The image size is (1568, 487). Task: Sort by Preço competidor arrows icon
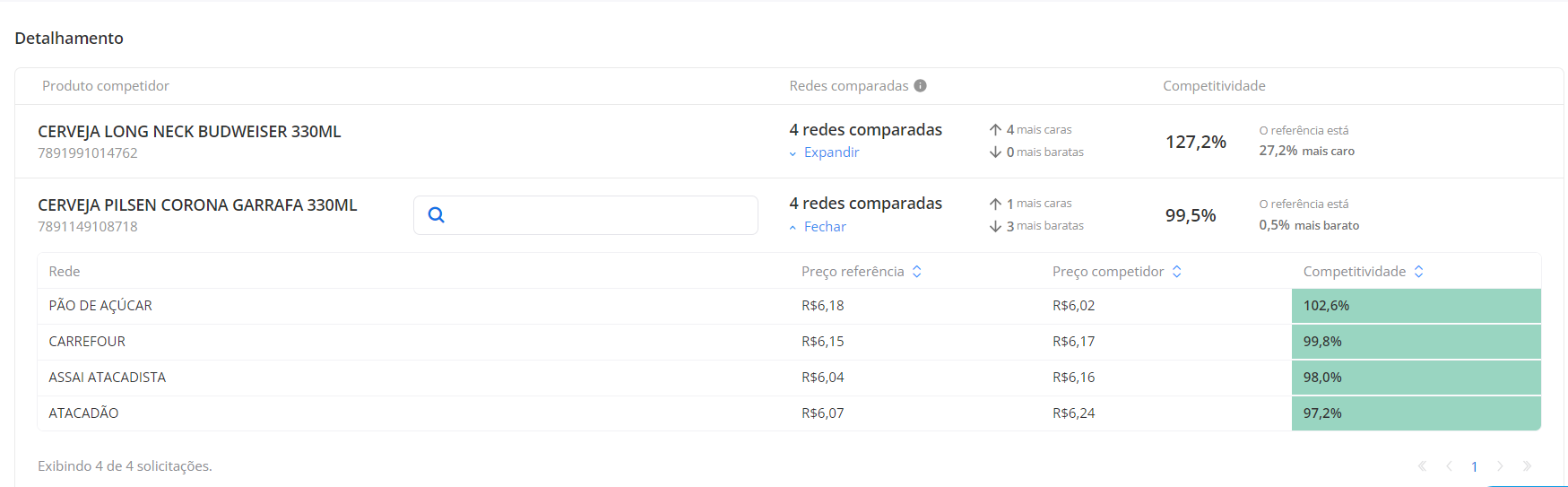[x=1176, y=272]
